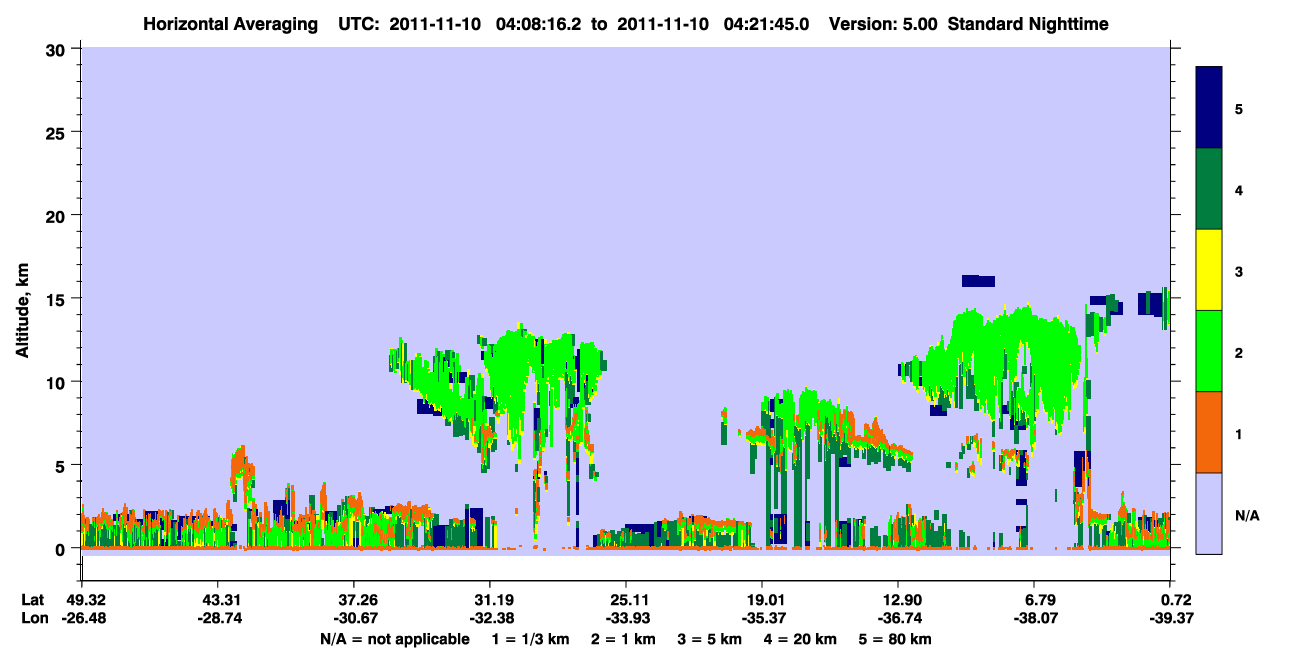Click the lavender N/A color bar segment
Image resolution: width=1300 pixels, height=667 pixels.
click(x=1209, y=513)
